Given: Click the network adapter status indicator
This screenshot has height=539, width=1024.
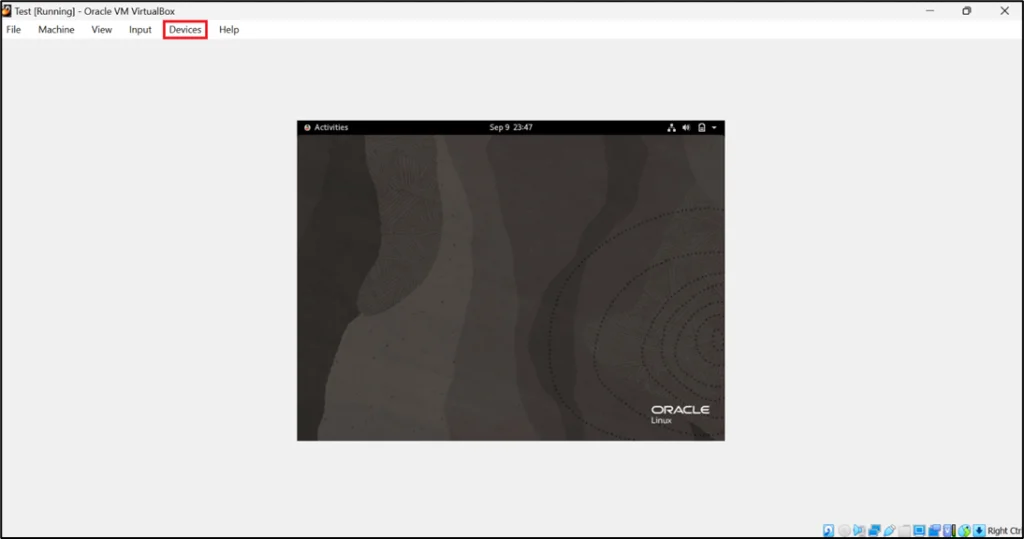Looking at the screenshot, I should click(x=874, y=531).
